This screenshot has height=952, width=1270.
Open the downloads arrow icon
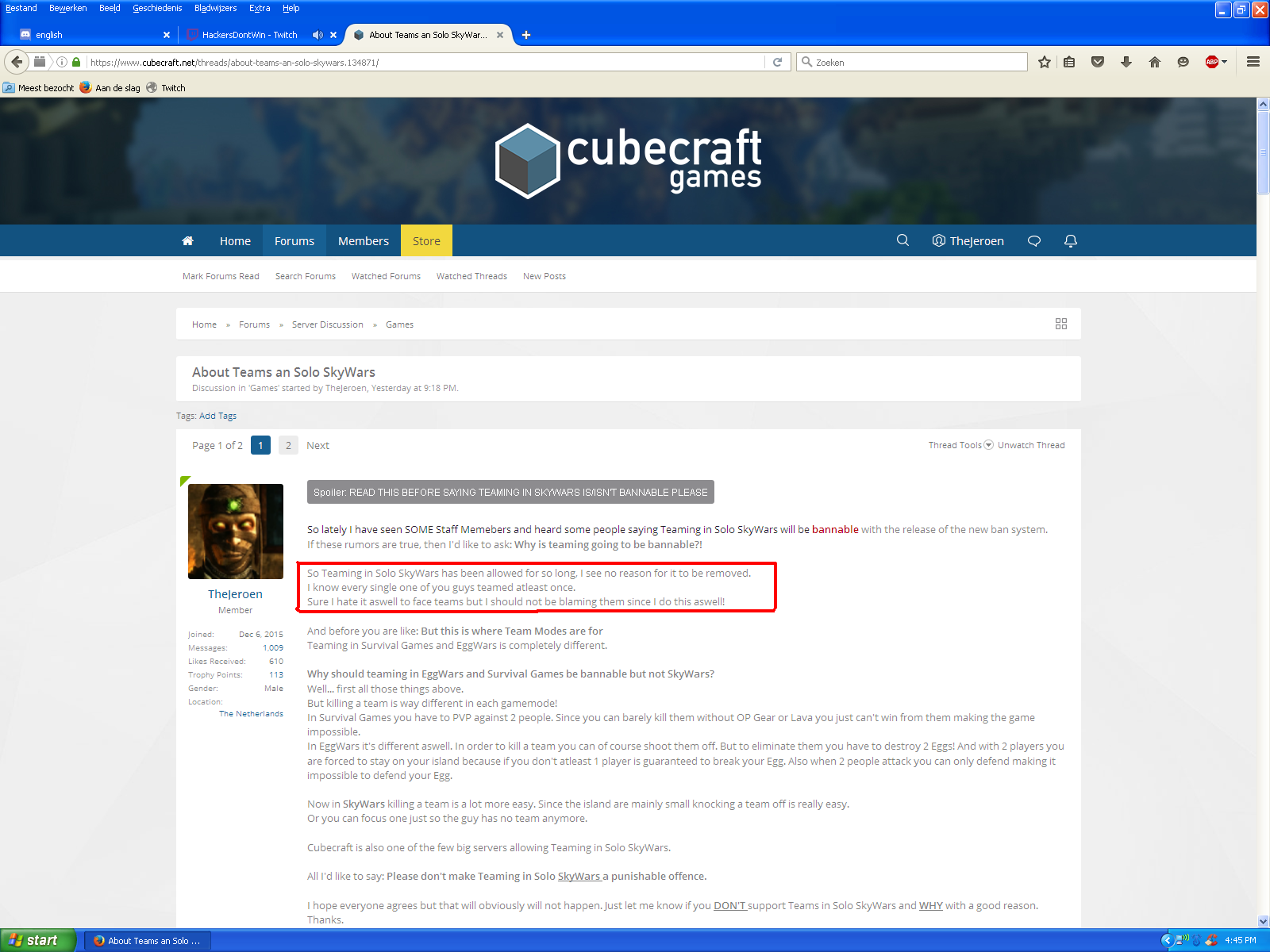1126,62
